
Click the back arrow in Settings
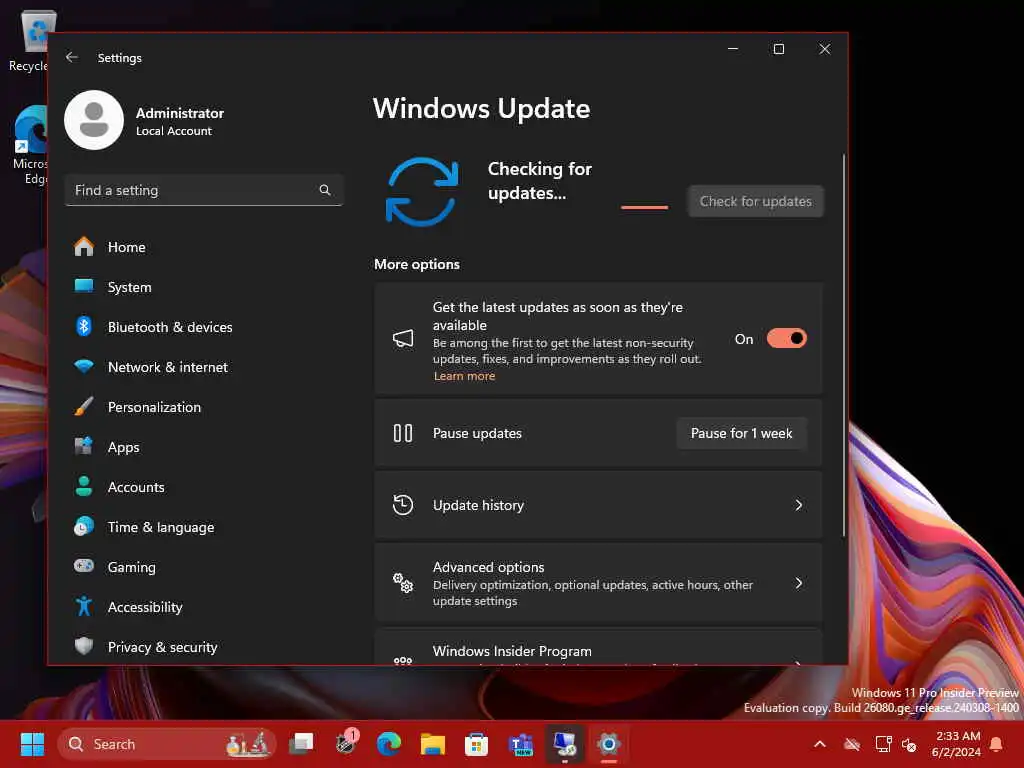72,57
